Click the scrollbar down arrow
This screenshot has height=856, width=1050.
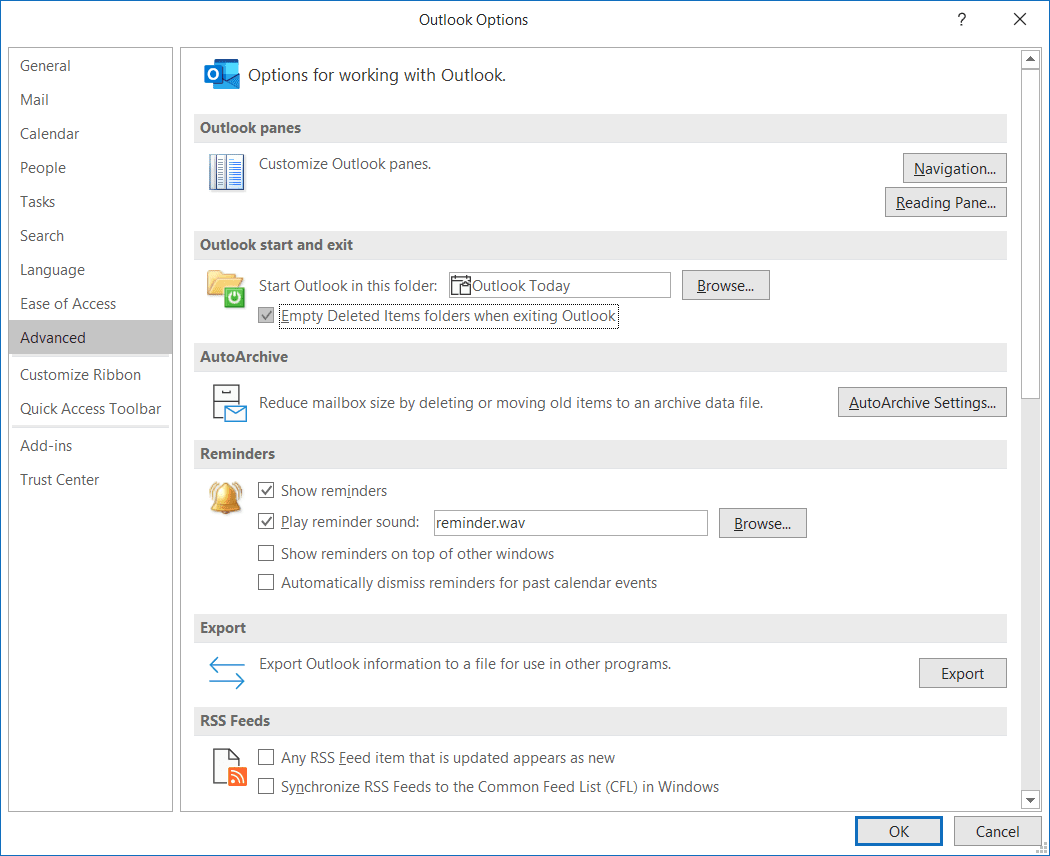click(x=1030, y=799)
